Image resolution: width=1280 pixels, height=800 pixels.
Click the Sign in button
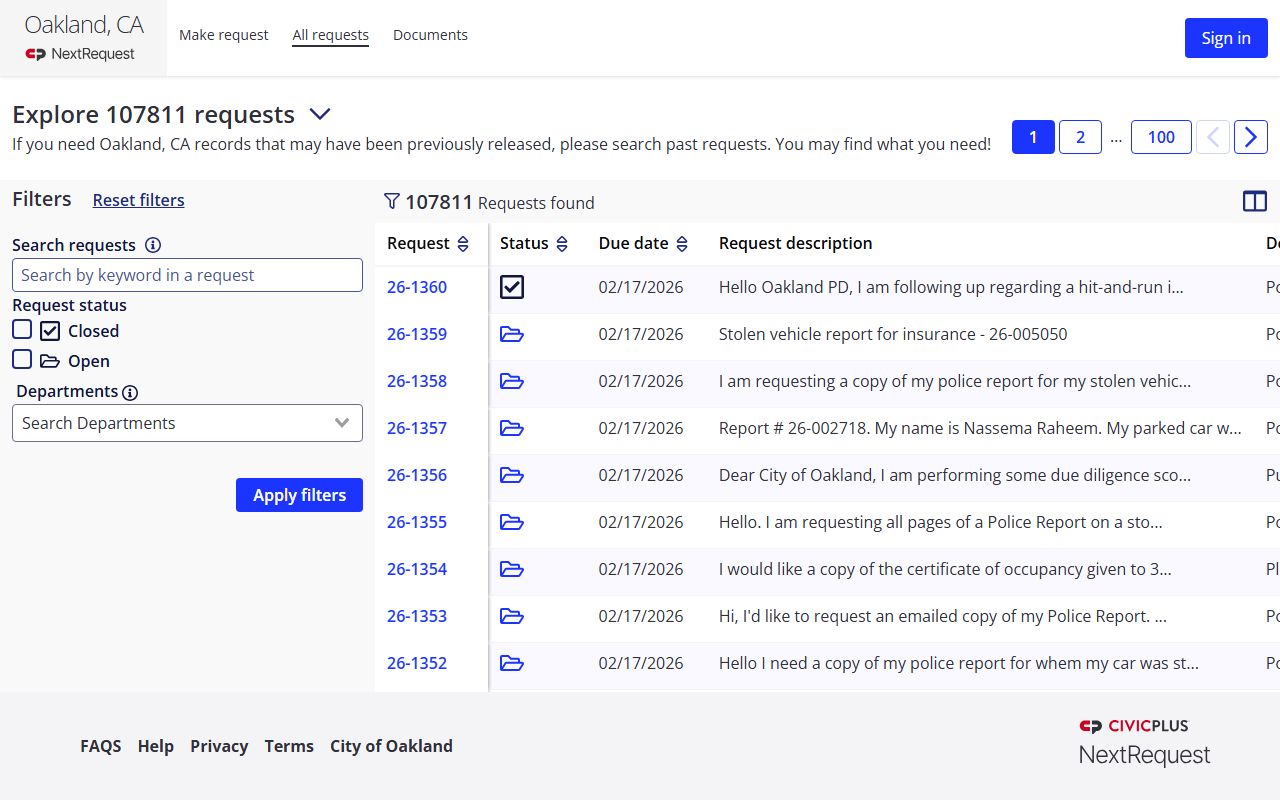tap(1226, 38)
